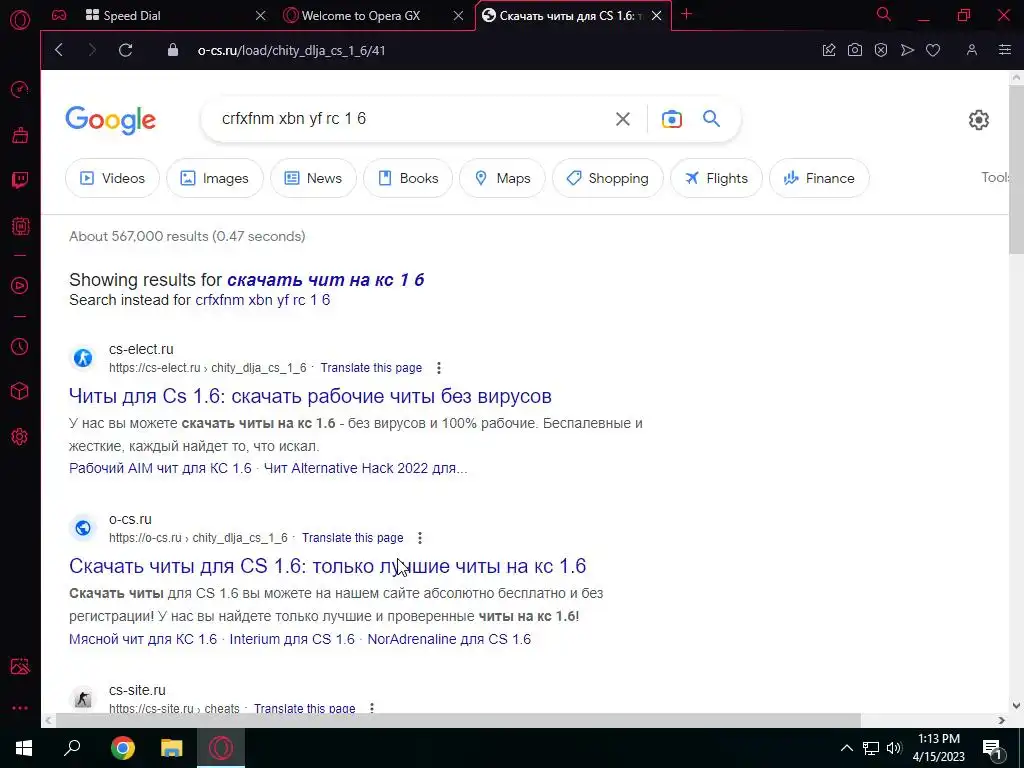
Task: Clear the Google search query
Action: tap(623, 119)
